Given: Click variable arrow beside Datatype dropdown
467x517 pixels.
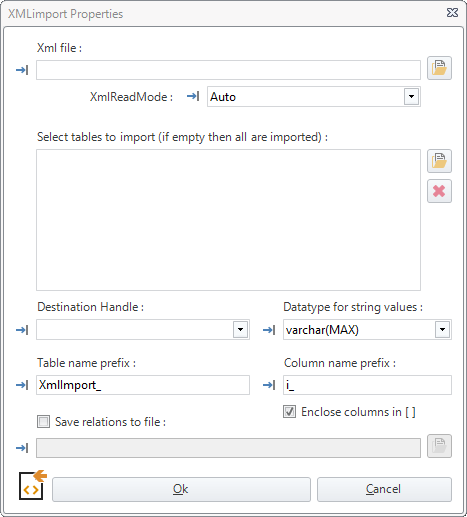Looking at the screenshot, I should (269, 330).
